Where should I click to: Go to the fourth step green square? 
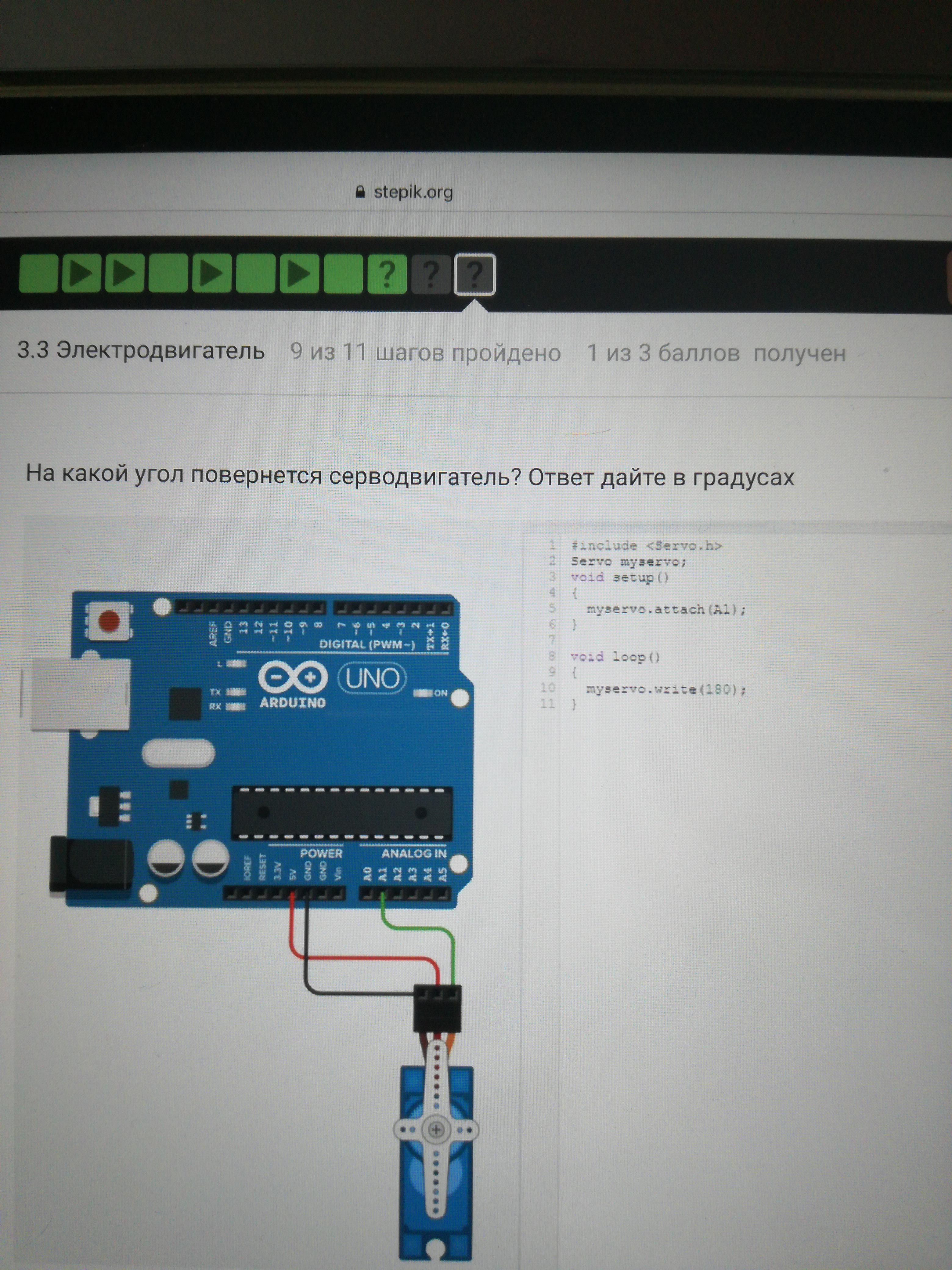(168, 274)
